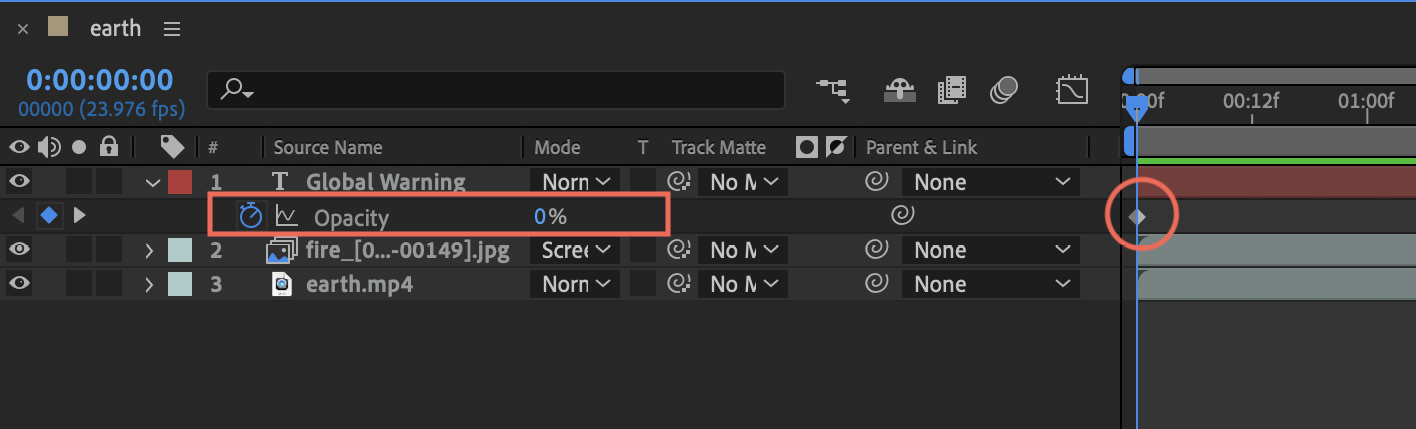1416x429 pixels.
Task: Click the Opacity expression pick whip
Action: (x=902, y=215)
